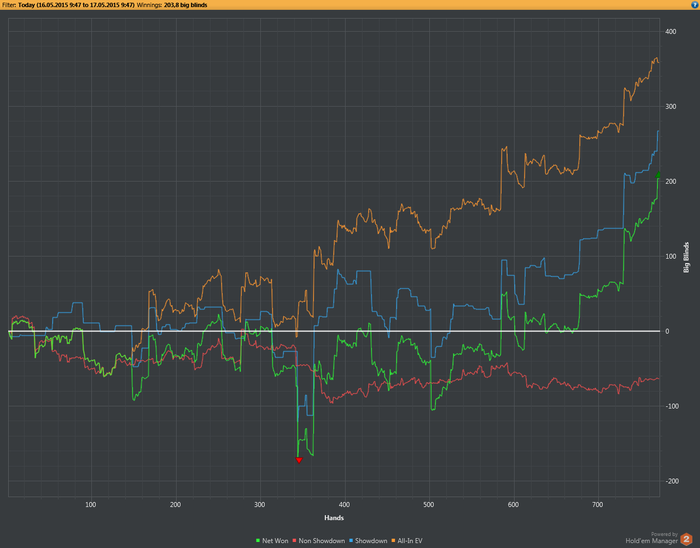Click the red Non Showdown legend square
This screenshot has width=700, height=548.
[x=294, y=541]
